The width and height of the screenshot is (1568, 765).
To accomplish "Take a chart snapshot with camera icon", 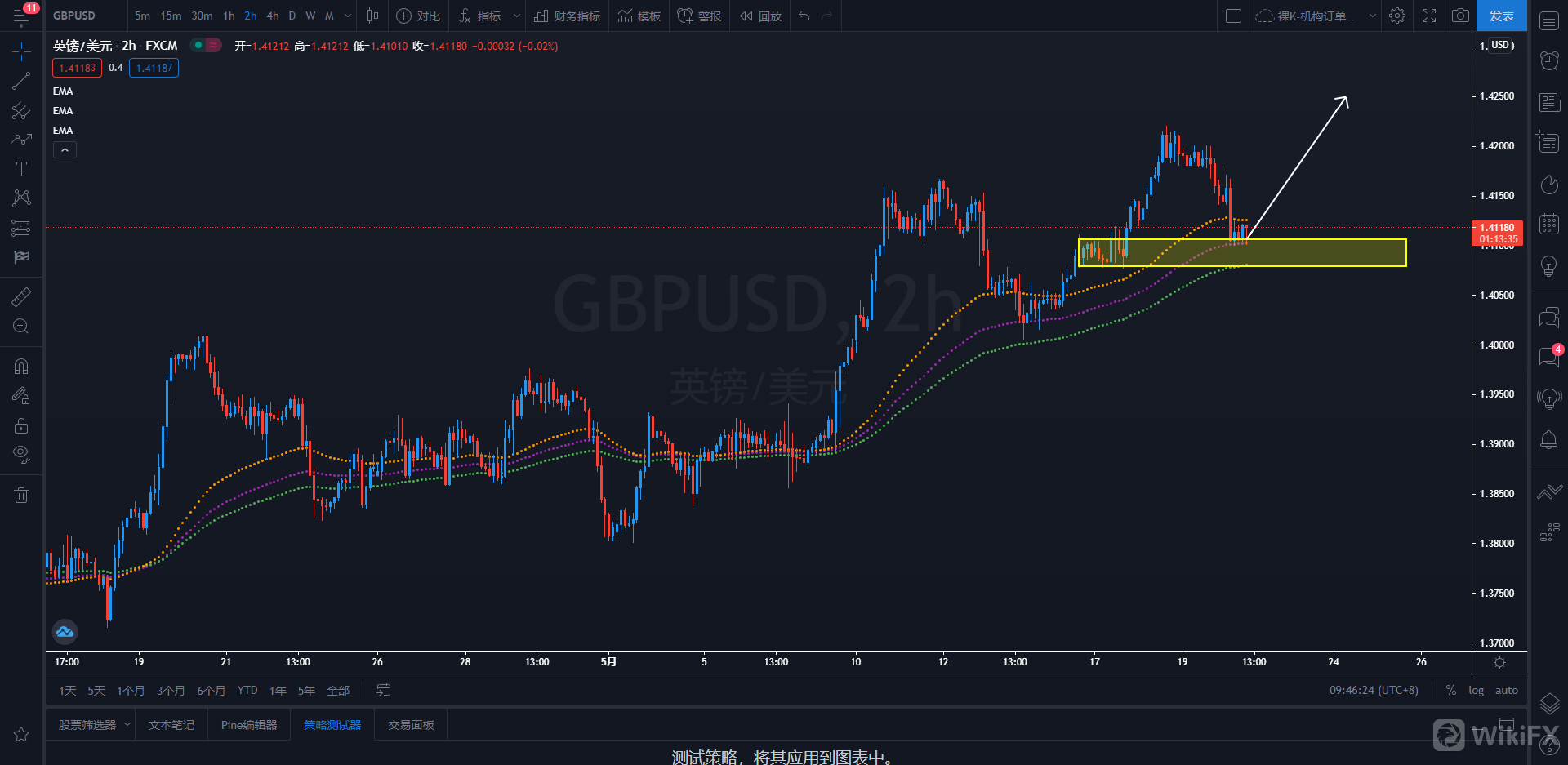I will coord(1460,16).
